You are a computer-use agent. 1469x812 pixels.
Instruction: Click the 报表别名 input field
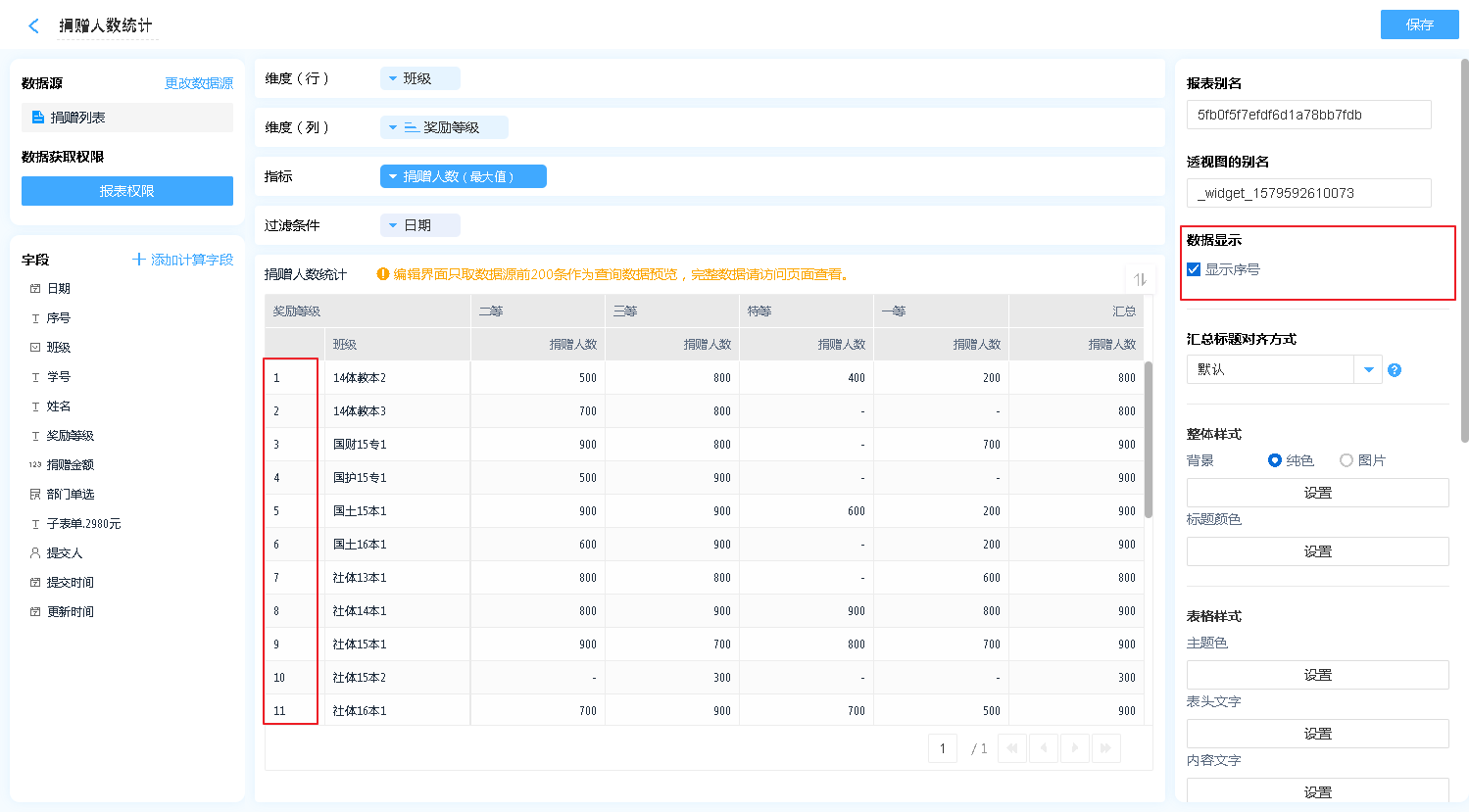pyautogui.click(x=1308, y=115)
